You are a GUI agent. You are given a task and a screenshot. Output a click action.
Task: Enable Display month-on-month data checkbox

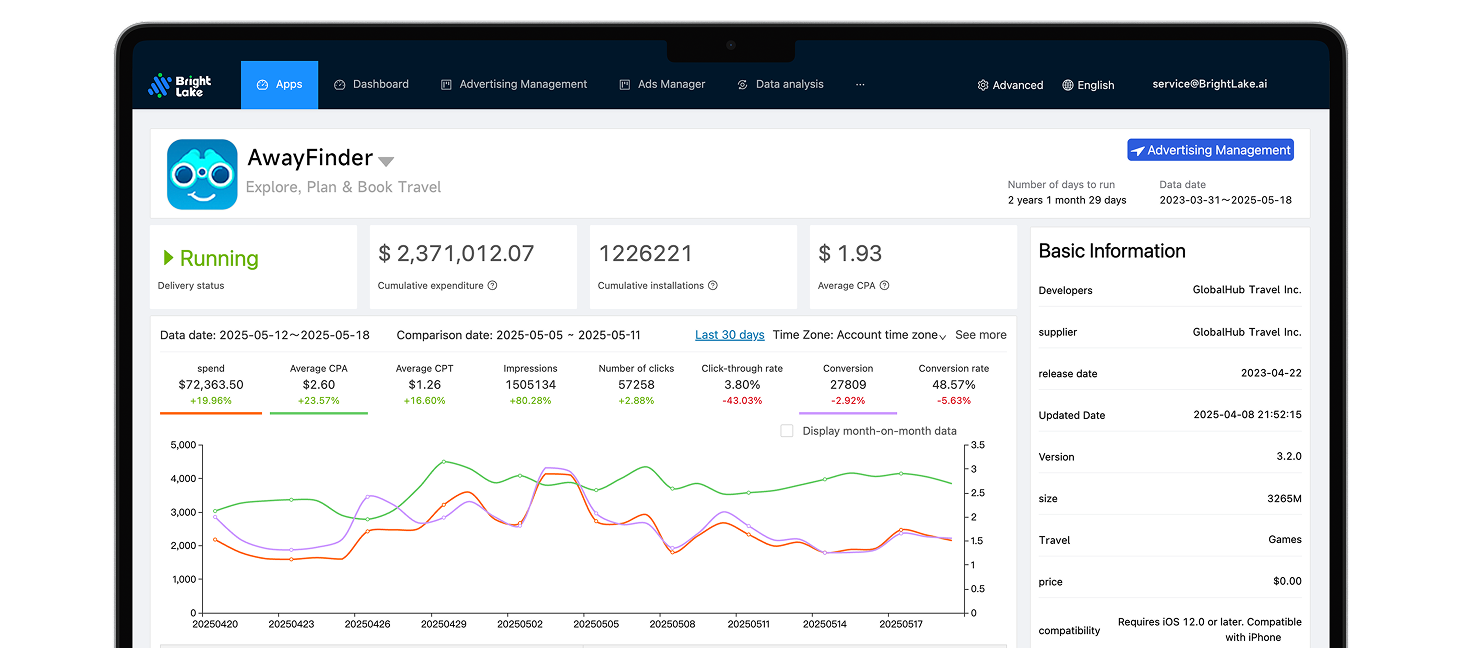pos(787,431)
